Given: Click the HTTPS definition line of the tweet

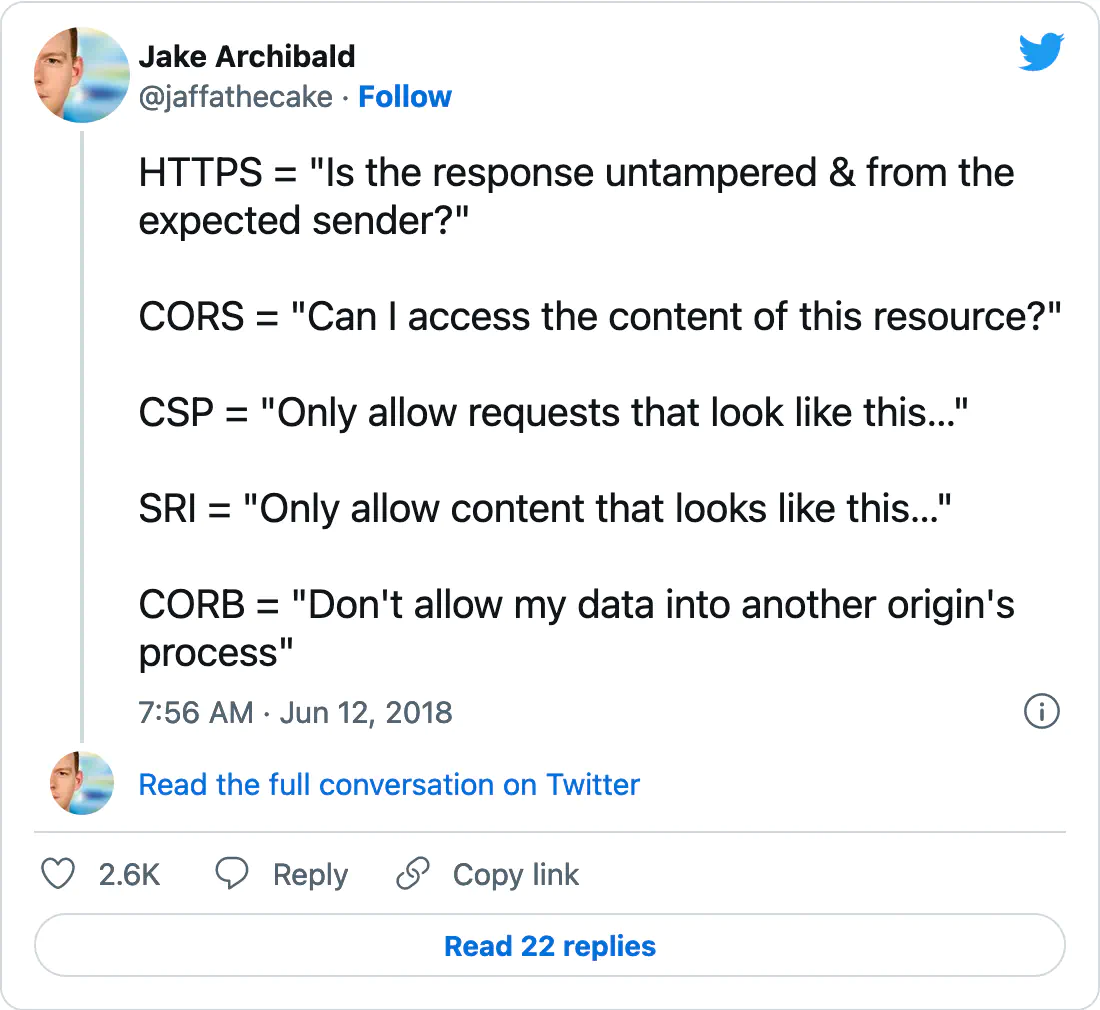Looking at the screenshot, I should click(x=577, y=196).
